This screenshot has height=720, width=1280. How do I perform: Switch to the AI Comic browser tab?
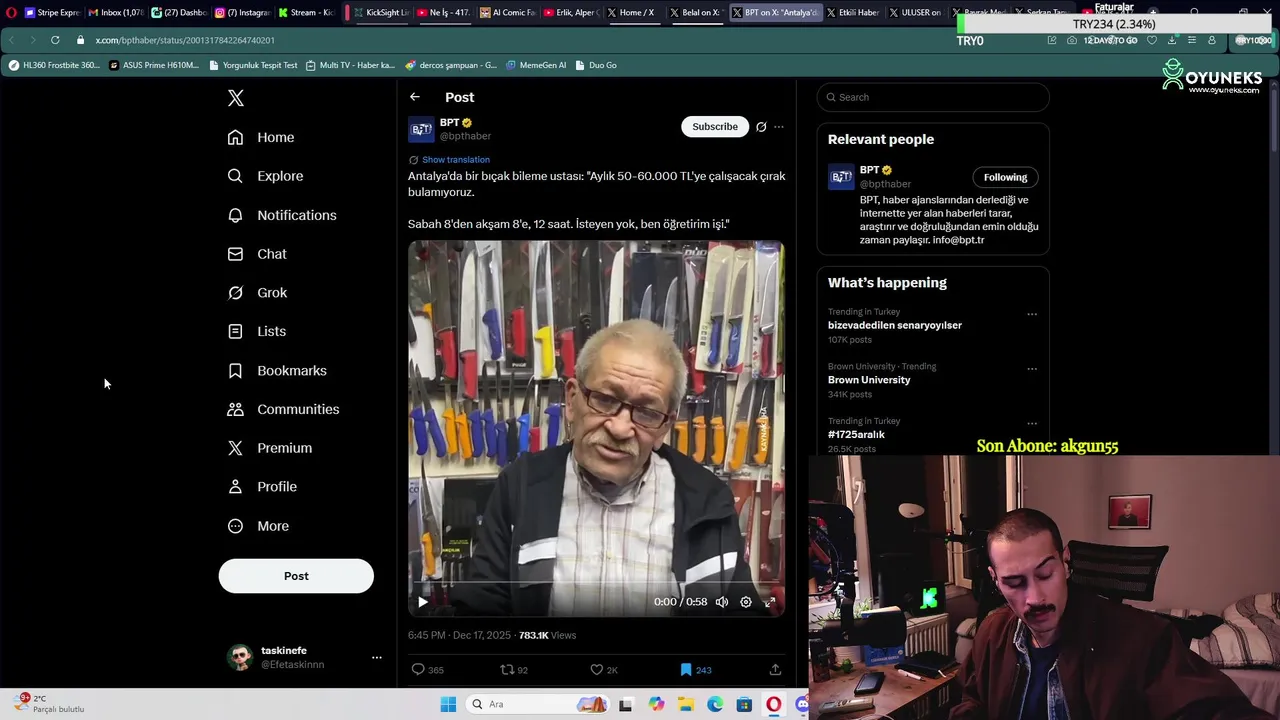tap(507, 12)
